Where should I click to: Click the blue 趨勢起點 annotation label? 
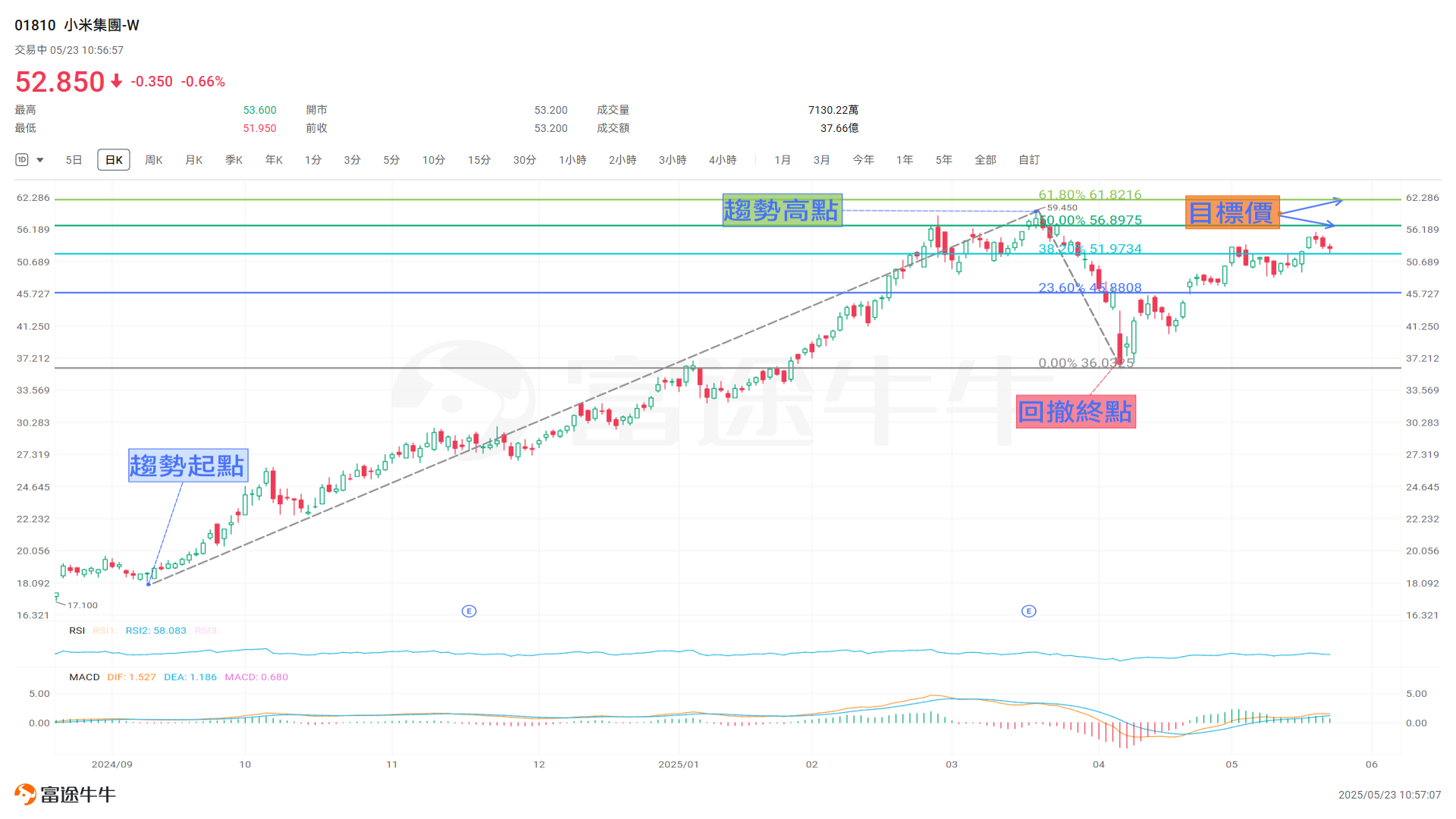187,467
